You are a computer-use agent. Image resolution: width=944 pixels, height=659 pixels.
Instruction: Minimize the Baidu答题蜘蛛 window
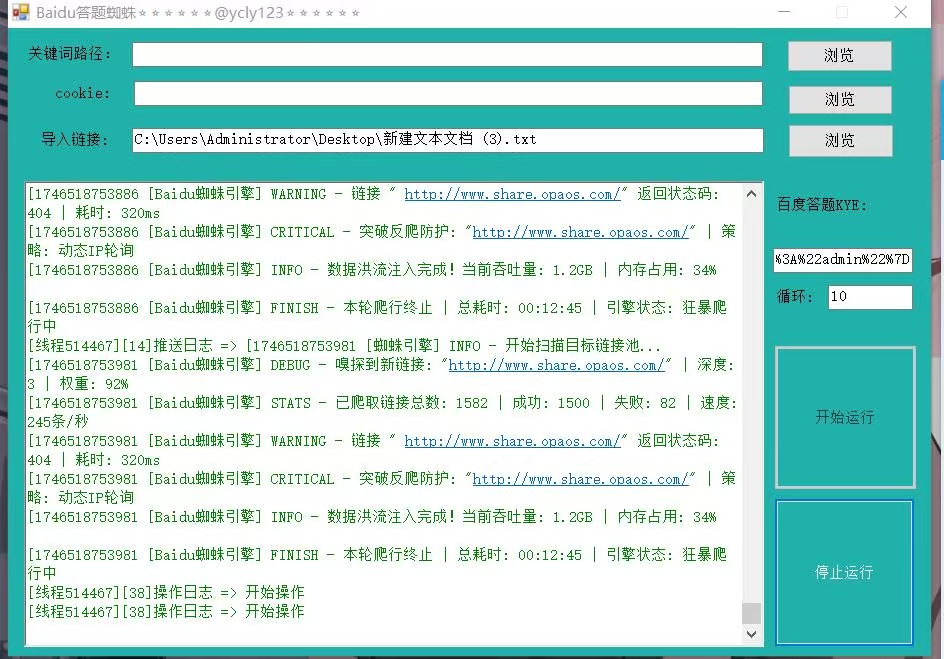click(784, 12)
